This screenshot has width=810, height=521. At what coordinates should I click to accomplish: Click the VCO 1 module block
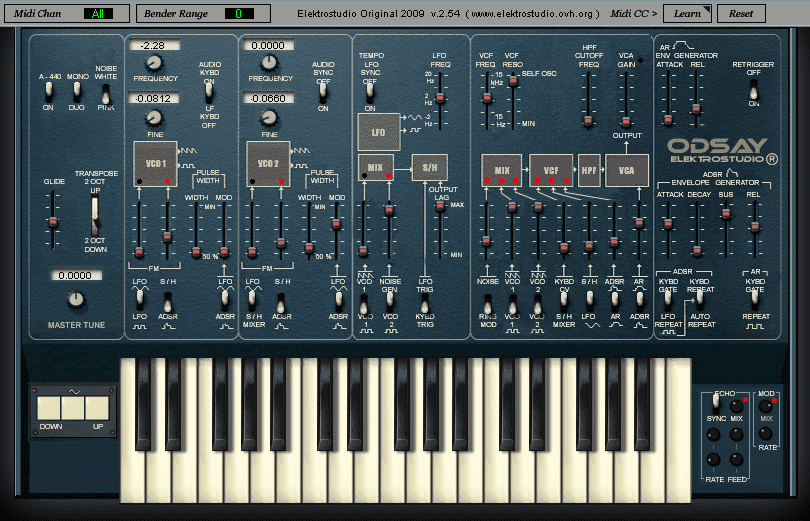coord(155,164)
